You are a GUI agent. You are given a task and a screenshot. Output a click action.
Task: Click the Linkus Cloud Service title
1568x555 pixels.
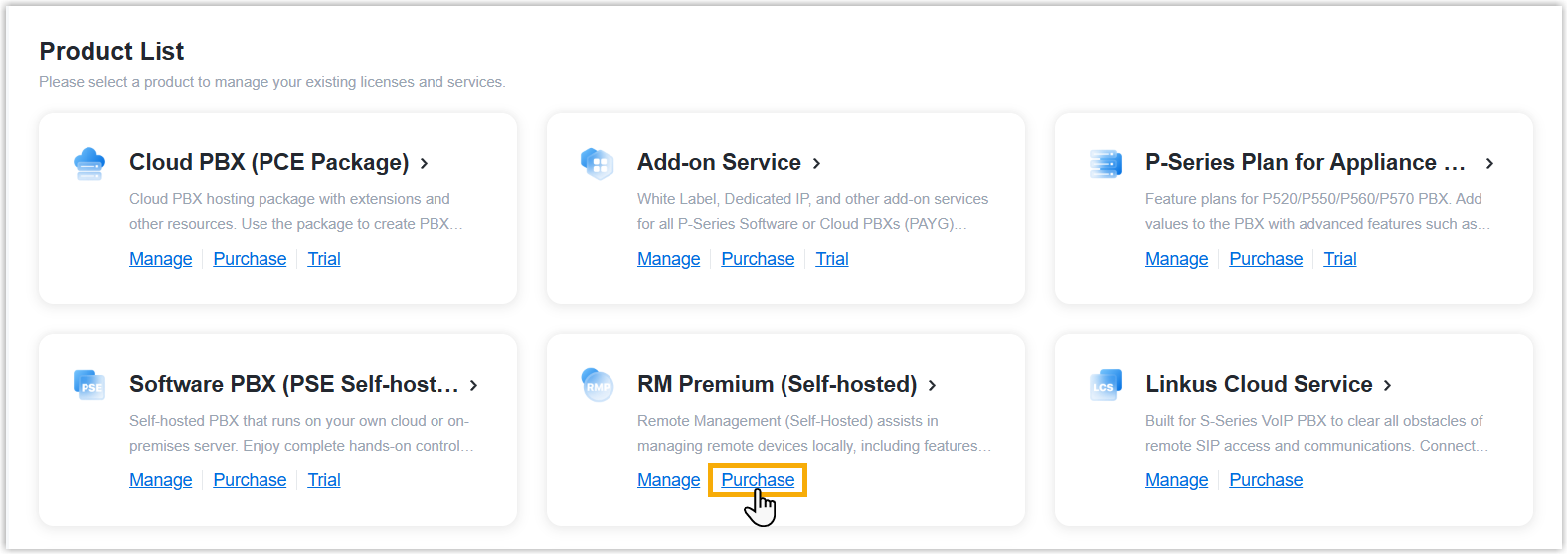click(x=1259, y=385)
